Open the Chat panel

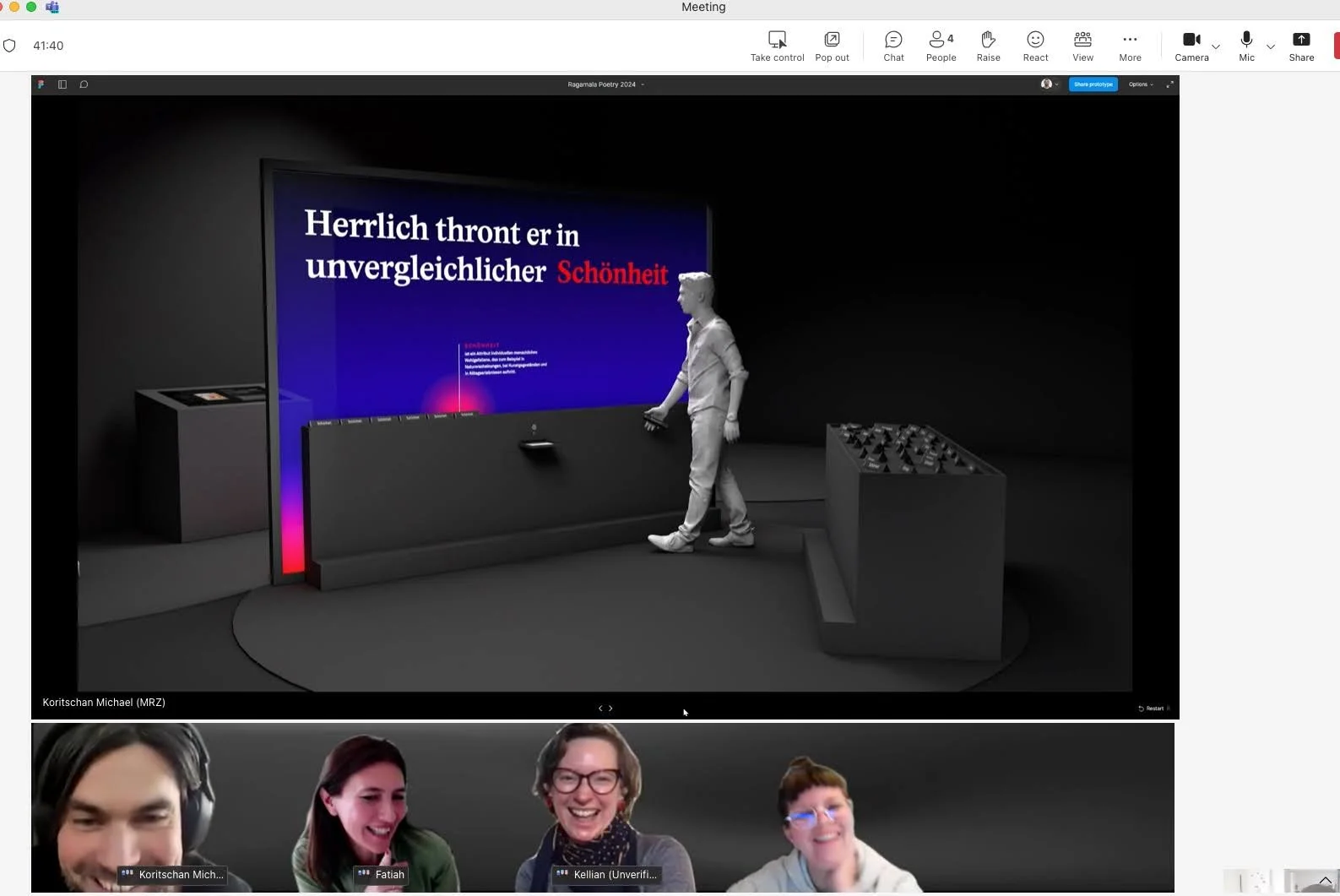pos(893,46)
